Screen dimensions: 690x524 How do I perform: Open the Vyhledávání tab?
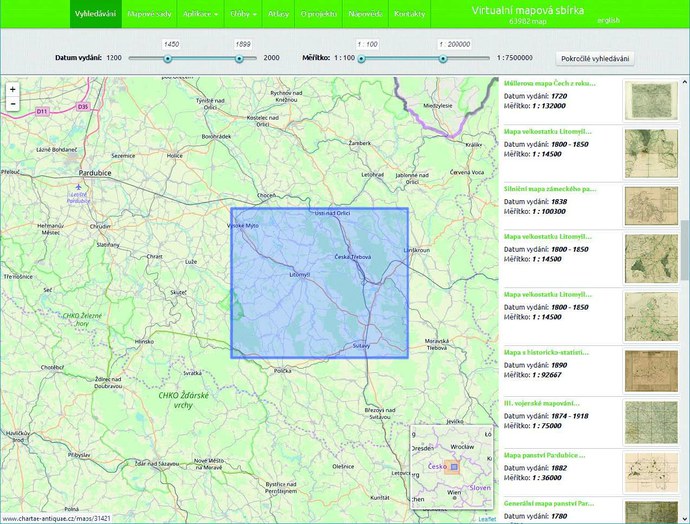(96, 15)
